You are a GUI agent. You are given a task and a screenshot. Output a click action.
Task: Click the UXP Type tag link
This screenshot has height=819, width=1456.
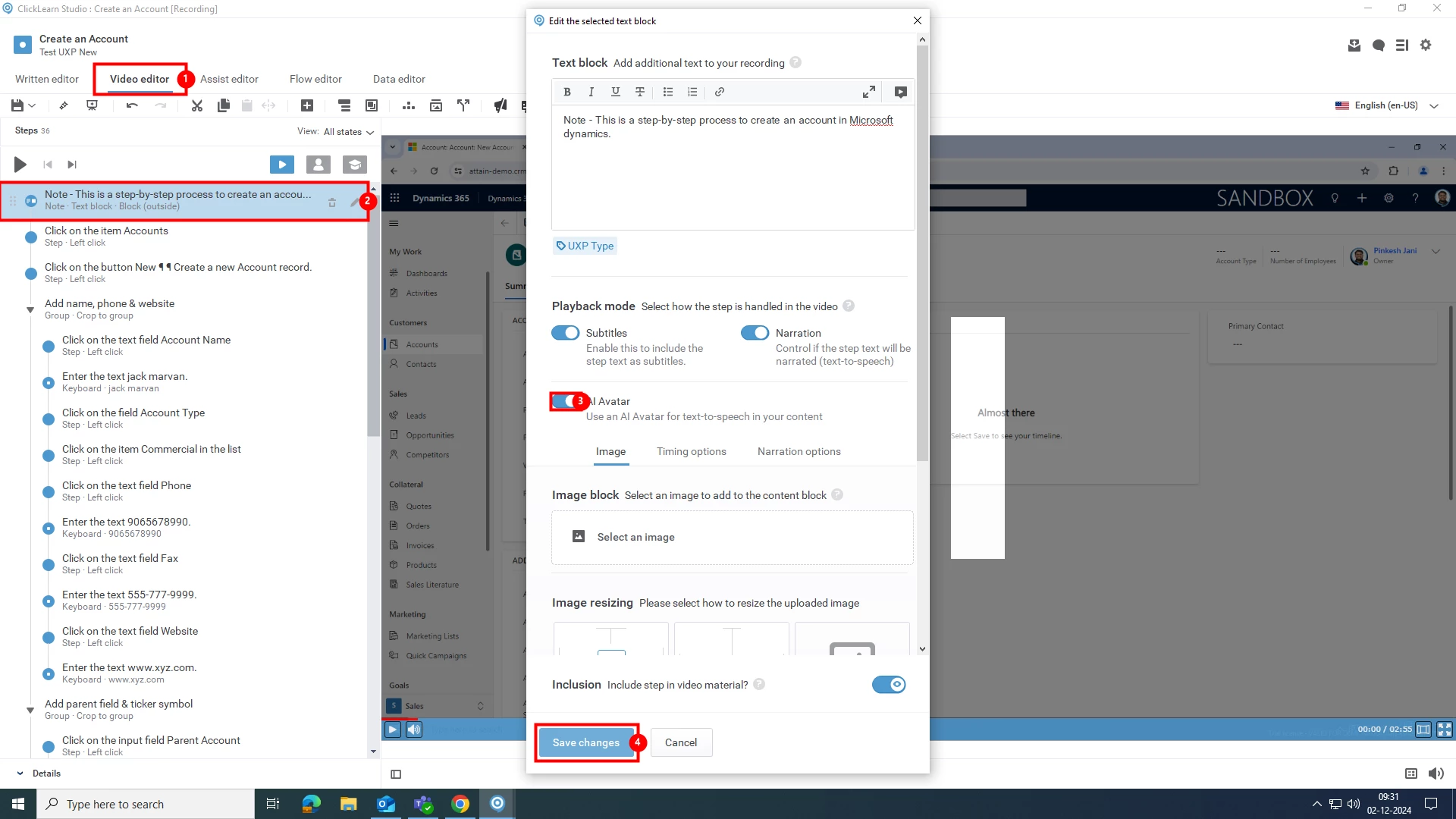click(585, 246)
